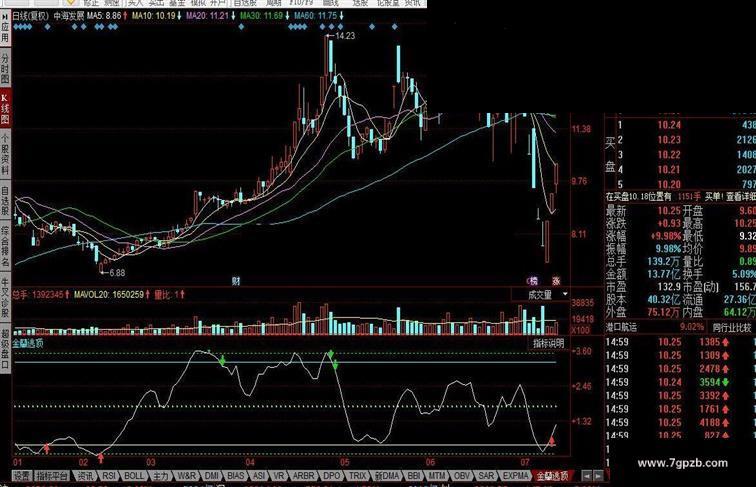Click the trade row with green 3594
Image resolution: width=756 pixels, height=487 pixels.
pyautogui.click(x=680, y=382)
